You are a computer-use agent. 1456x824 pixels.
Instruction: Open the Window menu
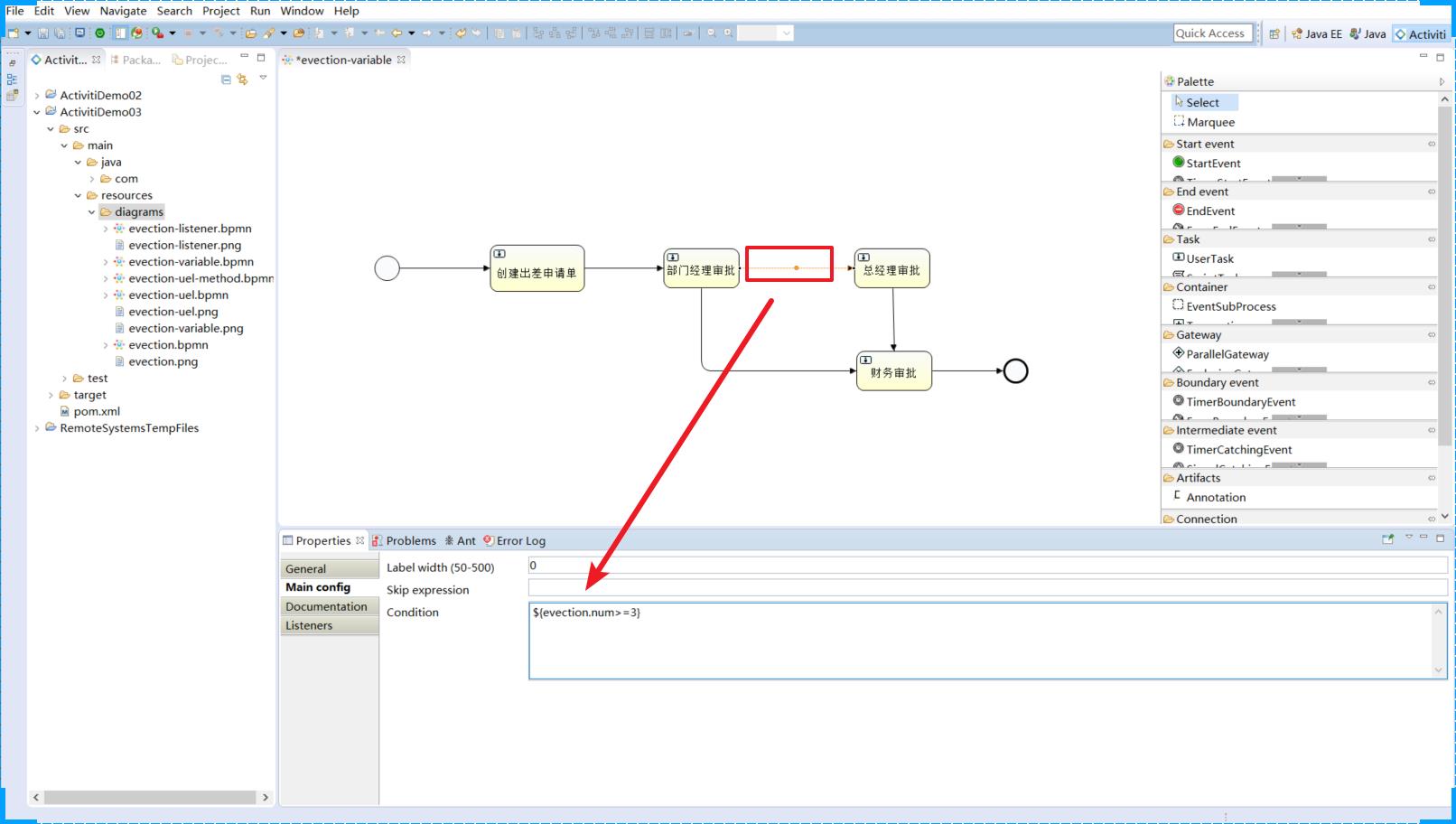coord(302,11)
